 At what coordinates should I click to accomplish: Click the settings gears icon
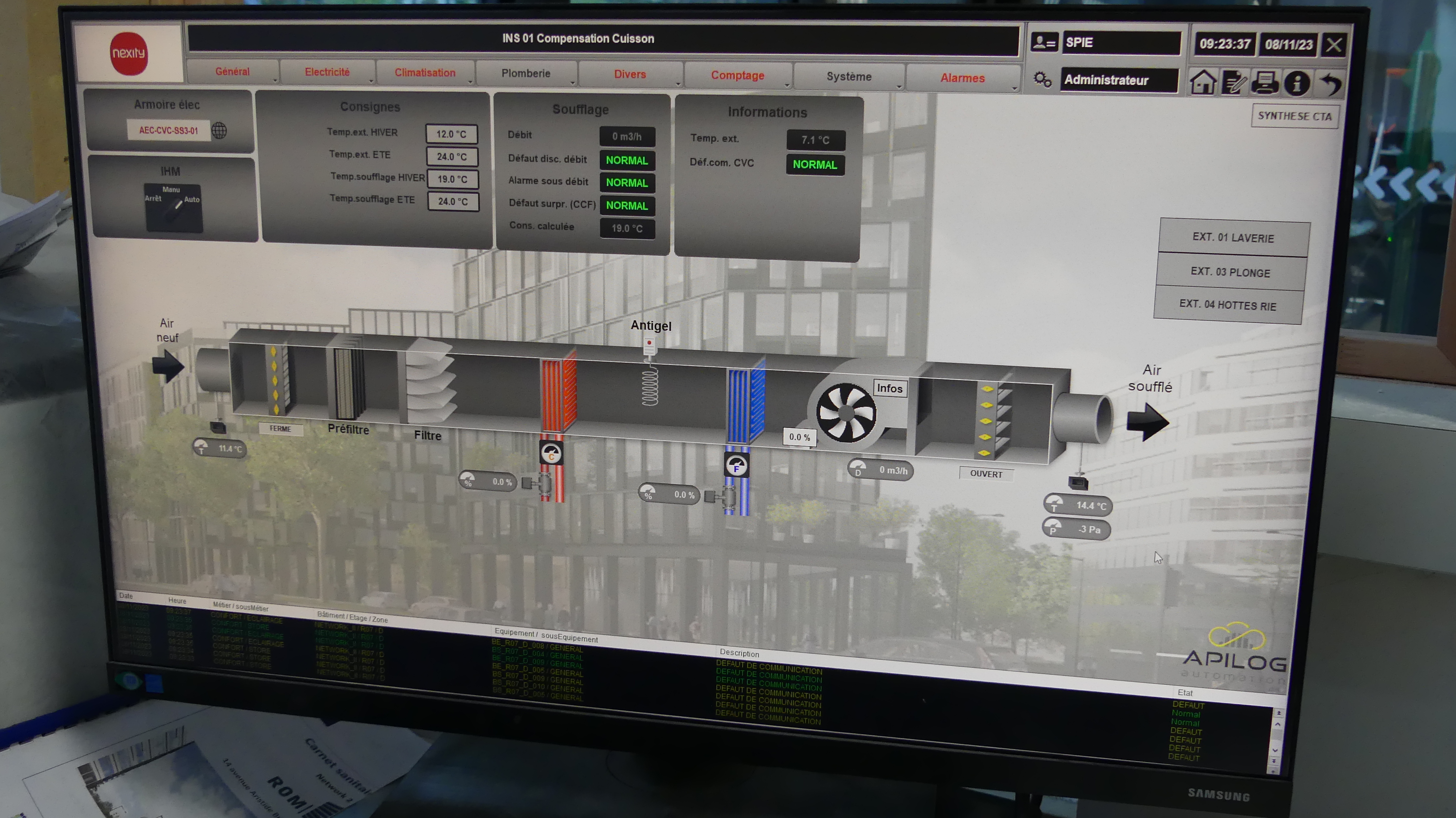click(1042, 79)
